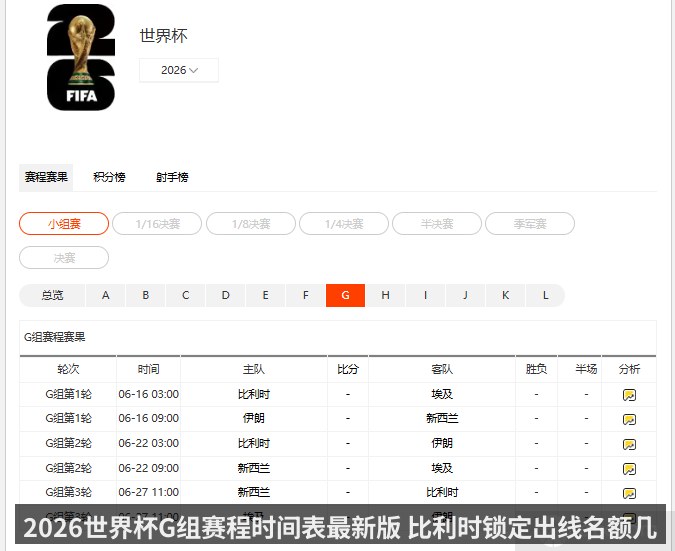The image size is (675, 551).
Task: Choose group K tab
Action: [x=505, y=295]
